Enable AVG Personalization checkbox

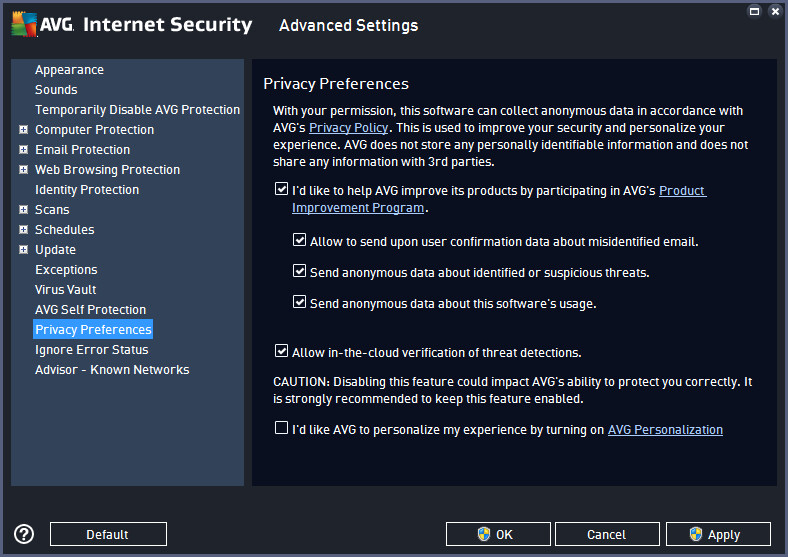(x=281, y=428)
